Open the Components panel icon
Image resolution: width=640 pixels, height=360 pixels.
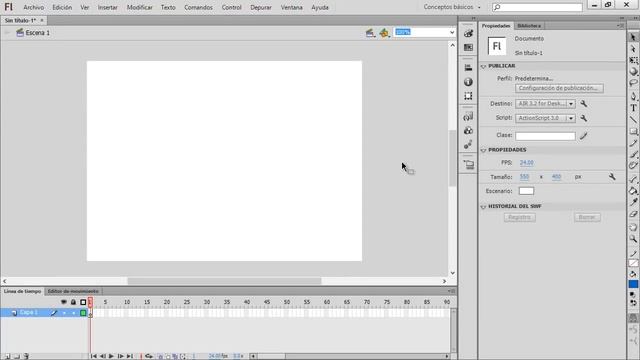click(468, 131)
